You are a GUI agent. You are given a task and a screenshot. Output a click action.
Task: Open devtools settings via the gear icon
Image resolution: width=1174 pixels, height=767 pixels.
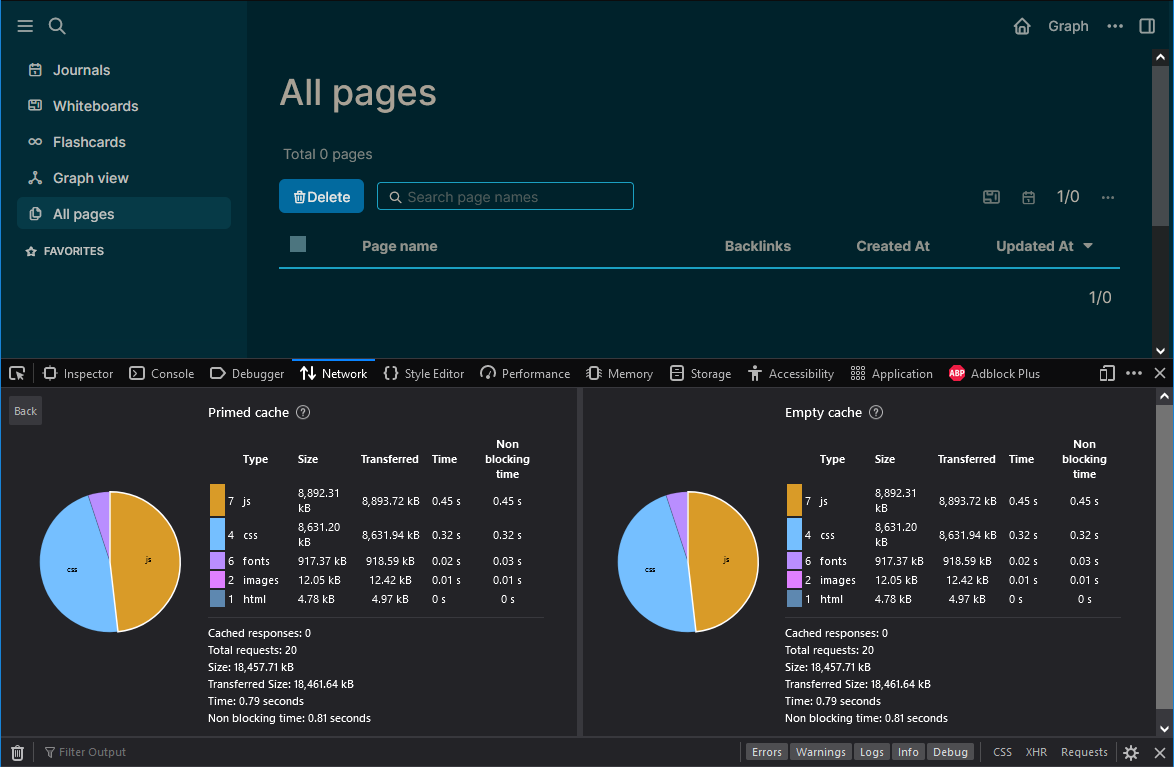(x=1131, y=751)
